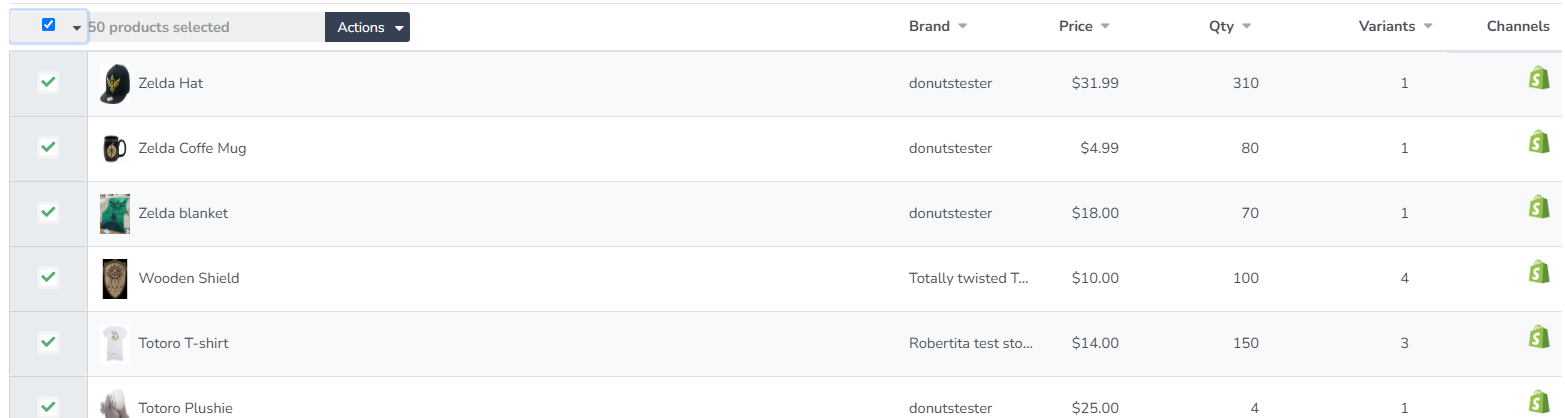Click Shopify icon in Zelda Coffe Mug row

point(1539,144)
